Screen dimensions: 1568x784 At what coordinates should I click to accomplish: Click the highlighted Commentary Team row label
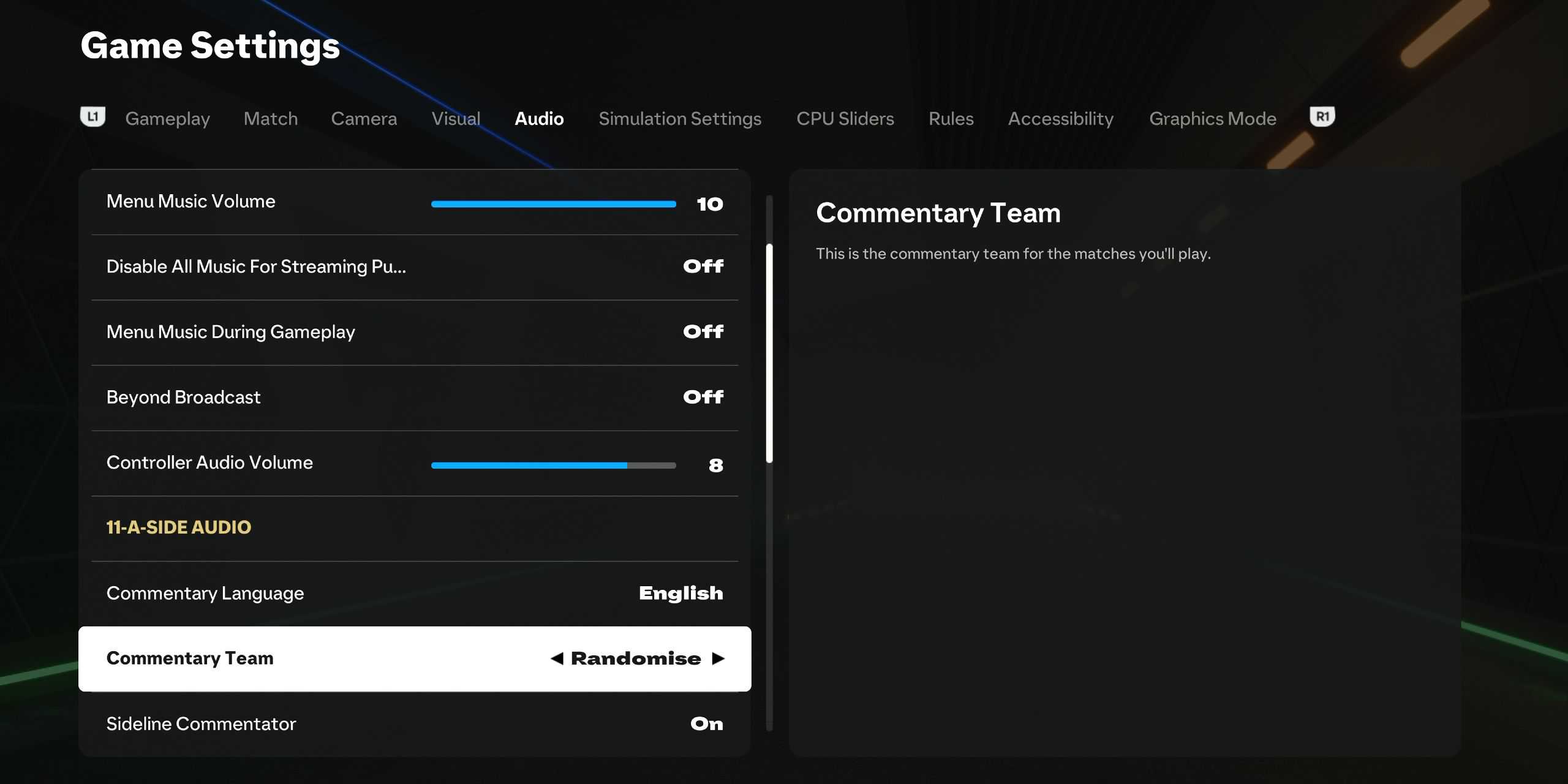(x=190, y=658)
